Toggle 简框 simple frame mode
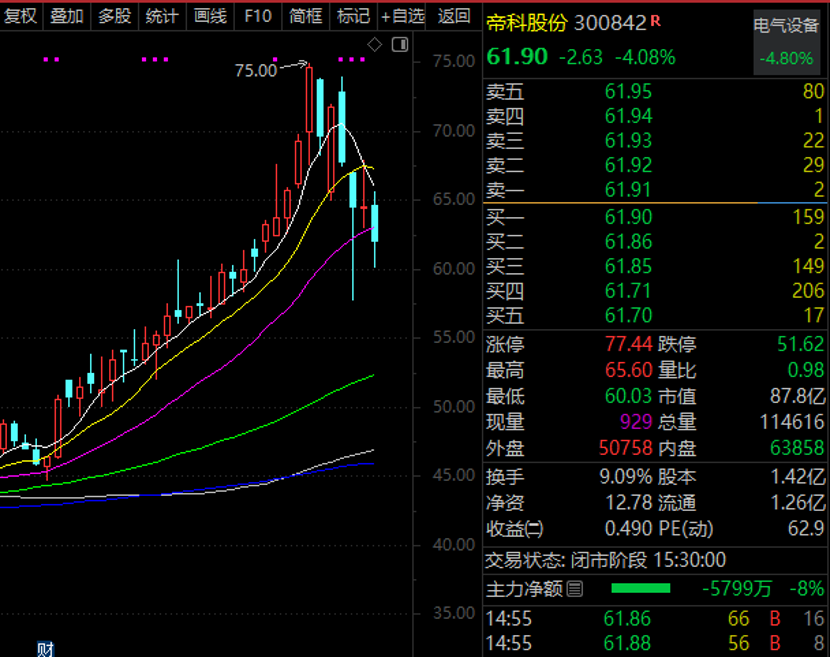The width and height of the screenshot is (830, 658). (x=305, y=16)
